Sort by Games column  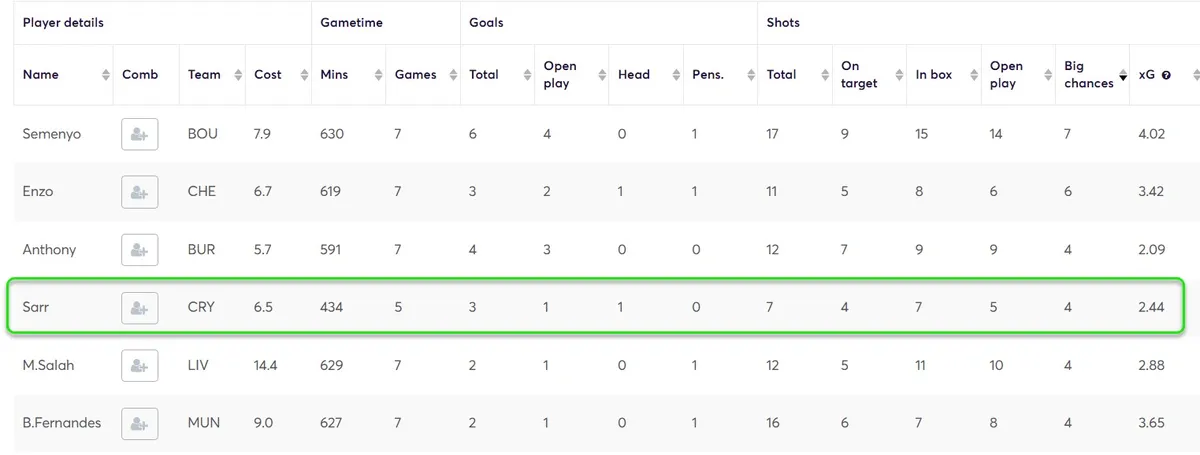tap(452, 75)
